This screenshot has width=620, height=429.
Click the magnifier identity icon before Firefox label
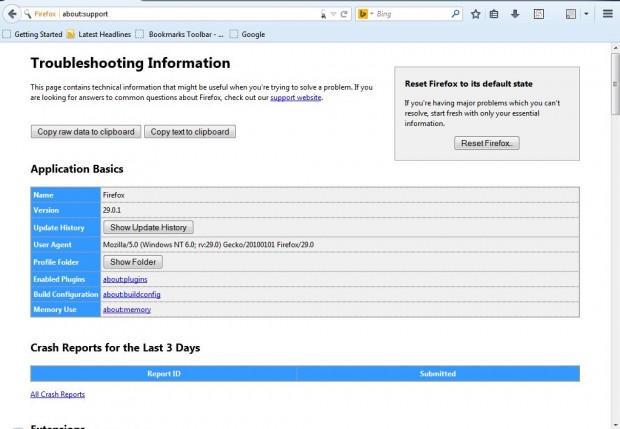pos(27,14)
